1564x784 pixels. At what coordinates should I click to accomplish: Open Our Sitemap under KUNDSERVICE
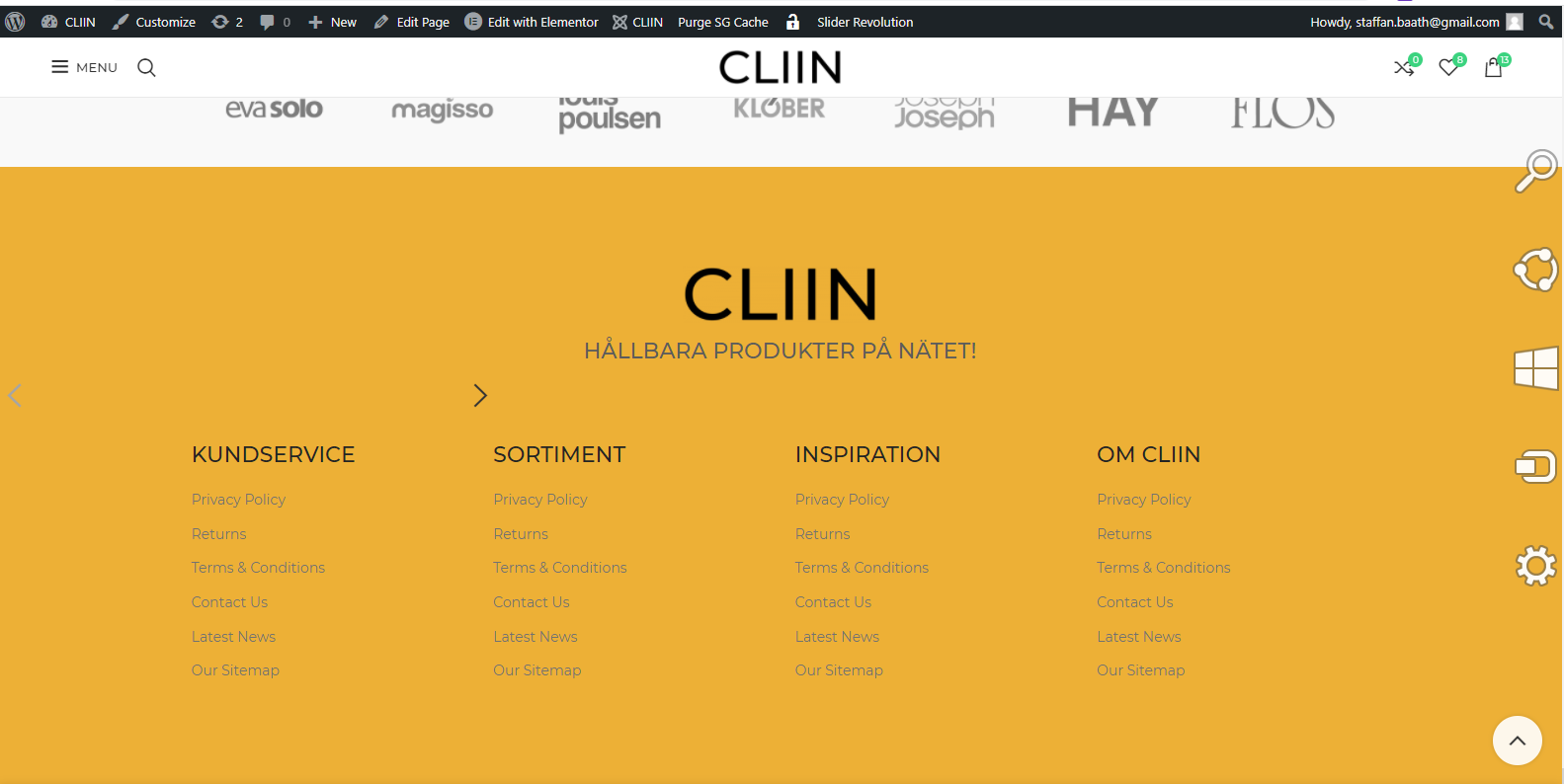pos(235,670)
